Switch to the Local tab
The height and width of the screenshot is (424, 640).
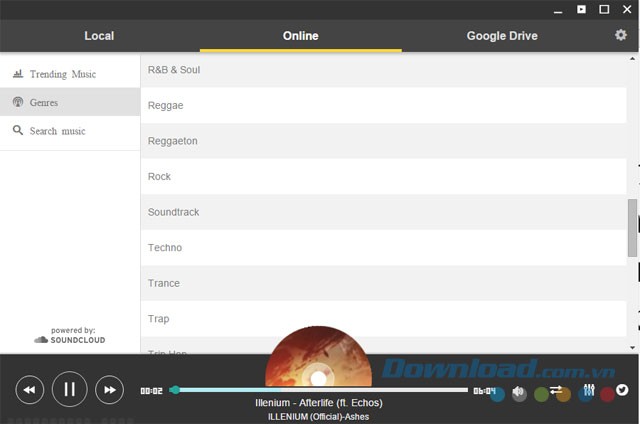tap(99, 36)
